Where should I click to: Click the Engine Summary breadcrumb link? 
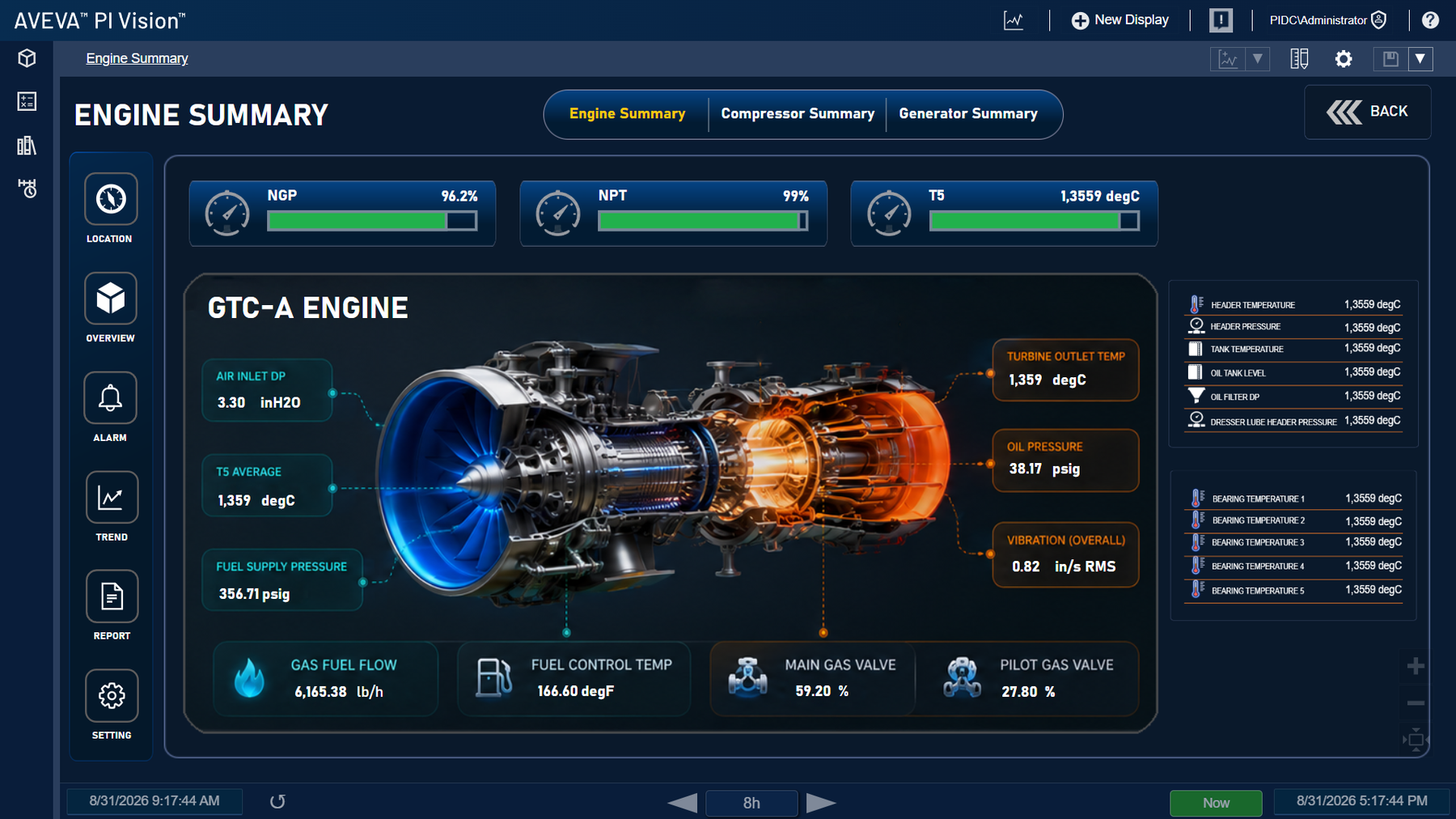tap(137, 58)
